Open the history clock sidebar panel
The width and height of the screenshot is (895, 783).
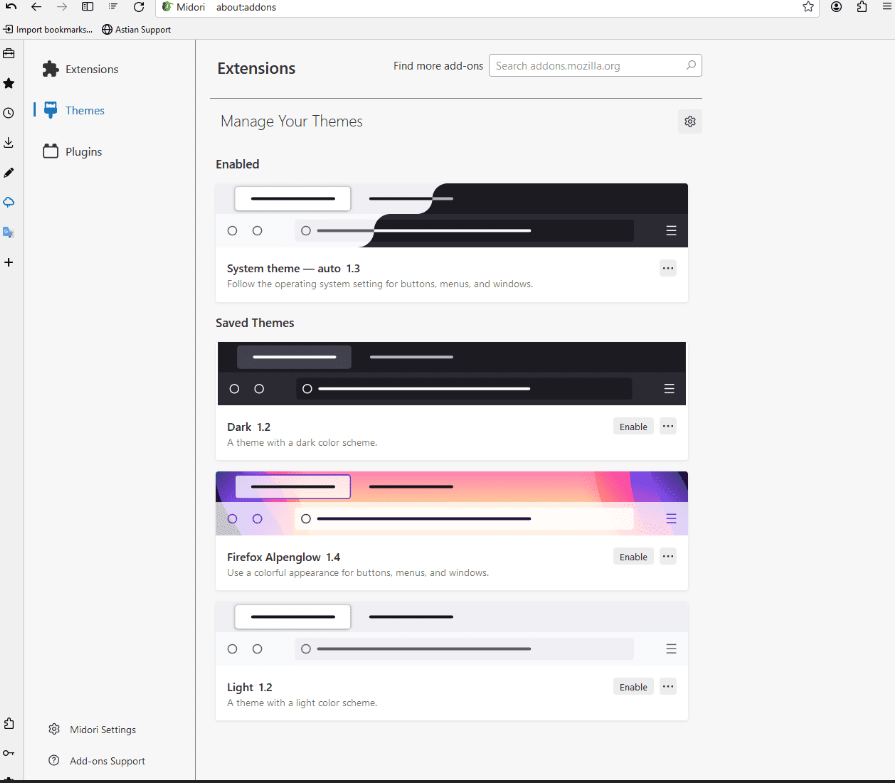point(9,113)
